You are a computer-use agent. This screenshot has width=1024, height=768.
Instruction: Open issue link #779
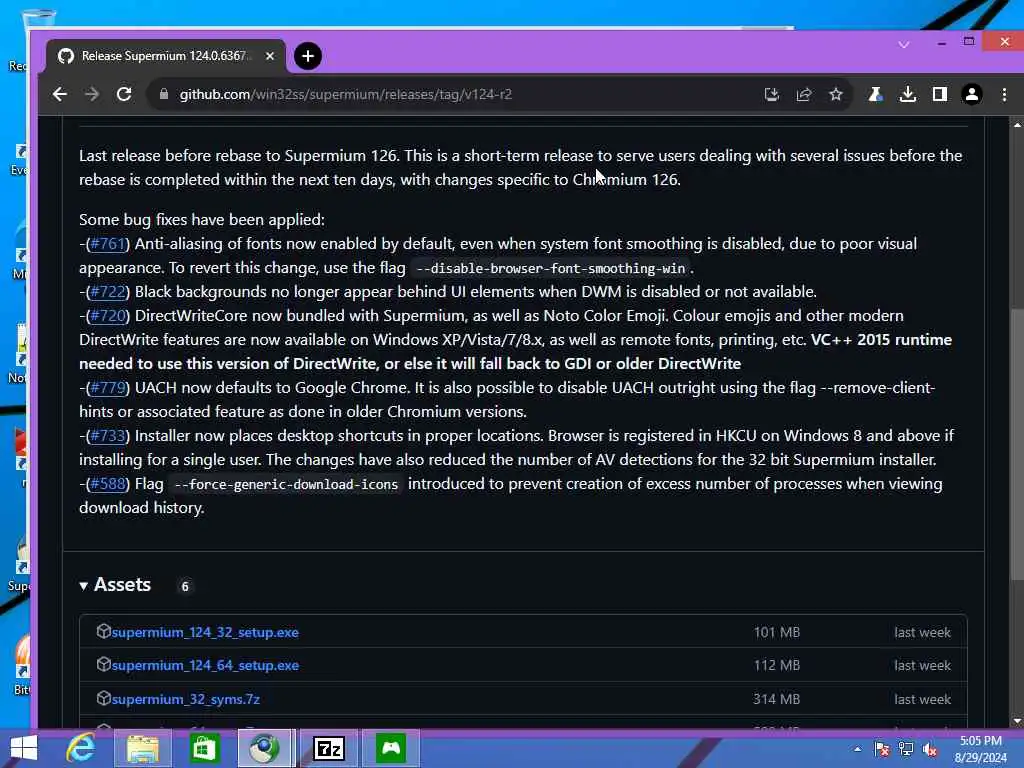coord(108,387)
